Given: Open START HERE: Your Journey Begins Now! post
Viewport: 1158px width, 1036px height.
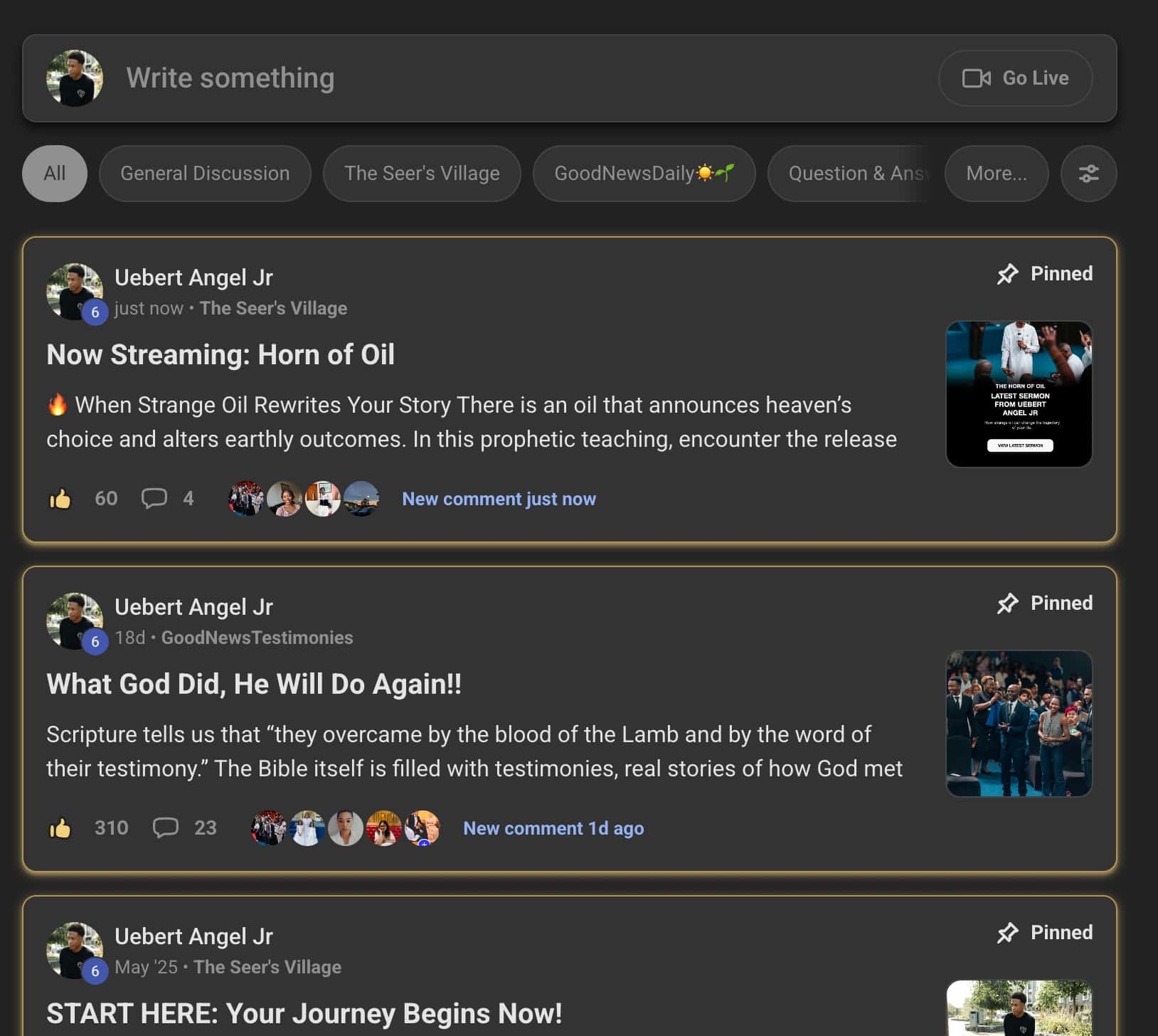Looking at the screenshot, I should [x=304, y=1013].
